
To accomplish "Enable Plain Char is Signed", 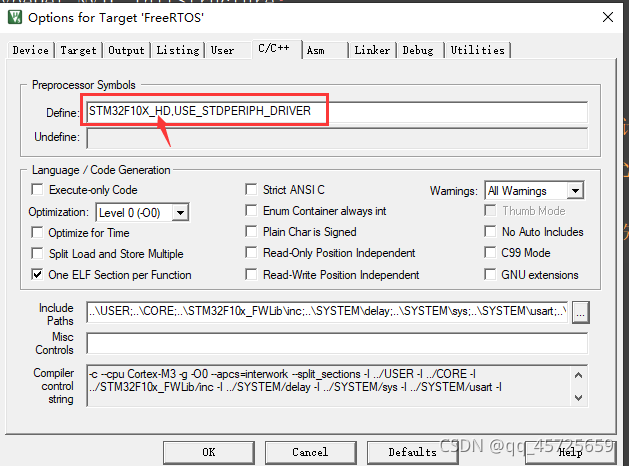I will click(251, 231).
